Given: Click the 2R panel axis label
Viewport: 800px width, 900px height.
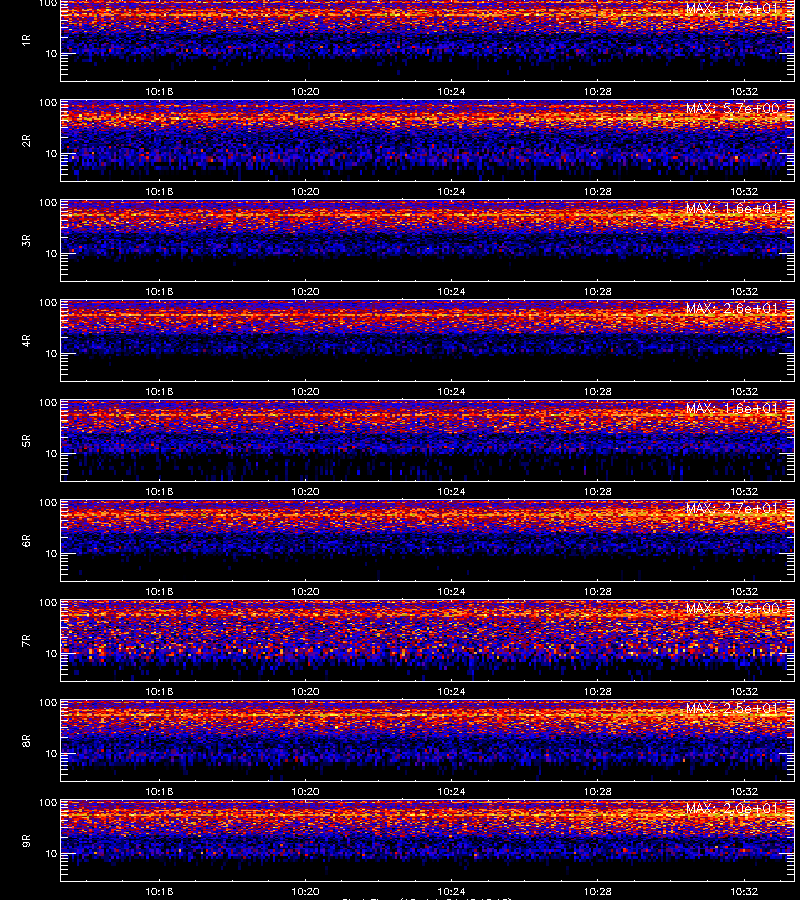Looking at the screenshot, I should (x=26, y=141).
